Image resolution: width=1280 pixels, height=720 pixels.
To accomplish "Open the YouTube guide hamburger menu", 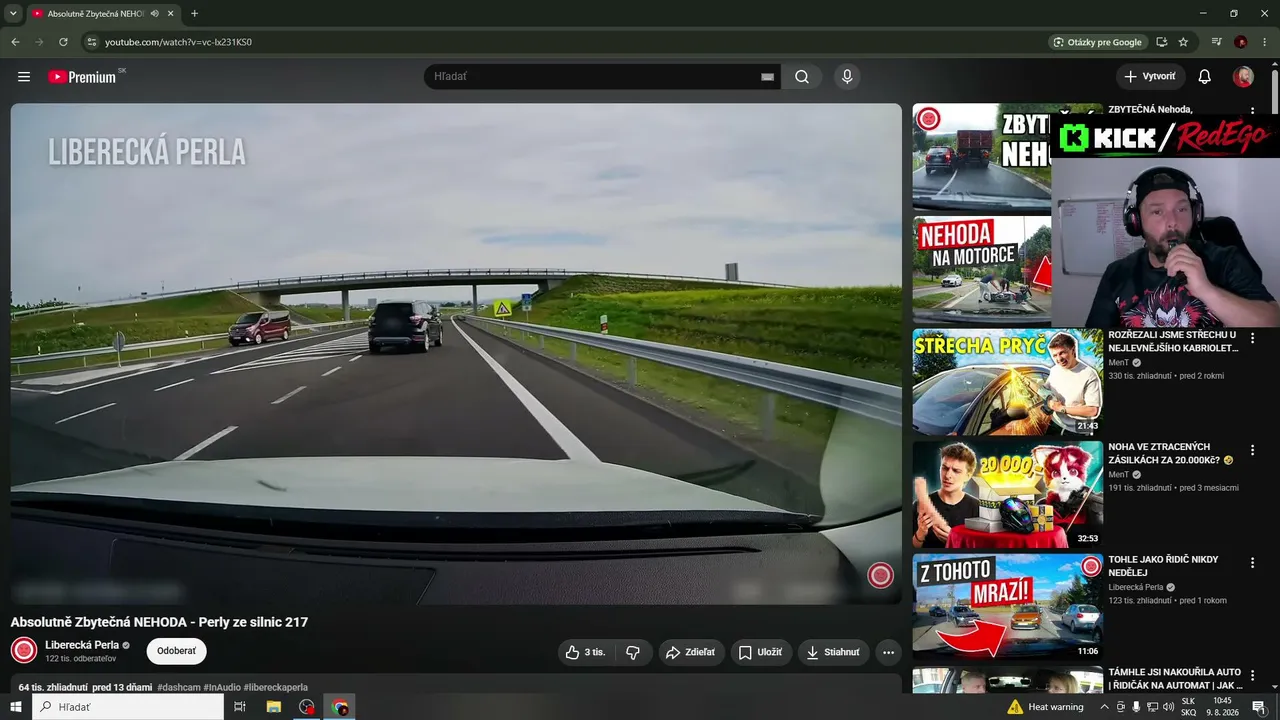I will (24, 77).
